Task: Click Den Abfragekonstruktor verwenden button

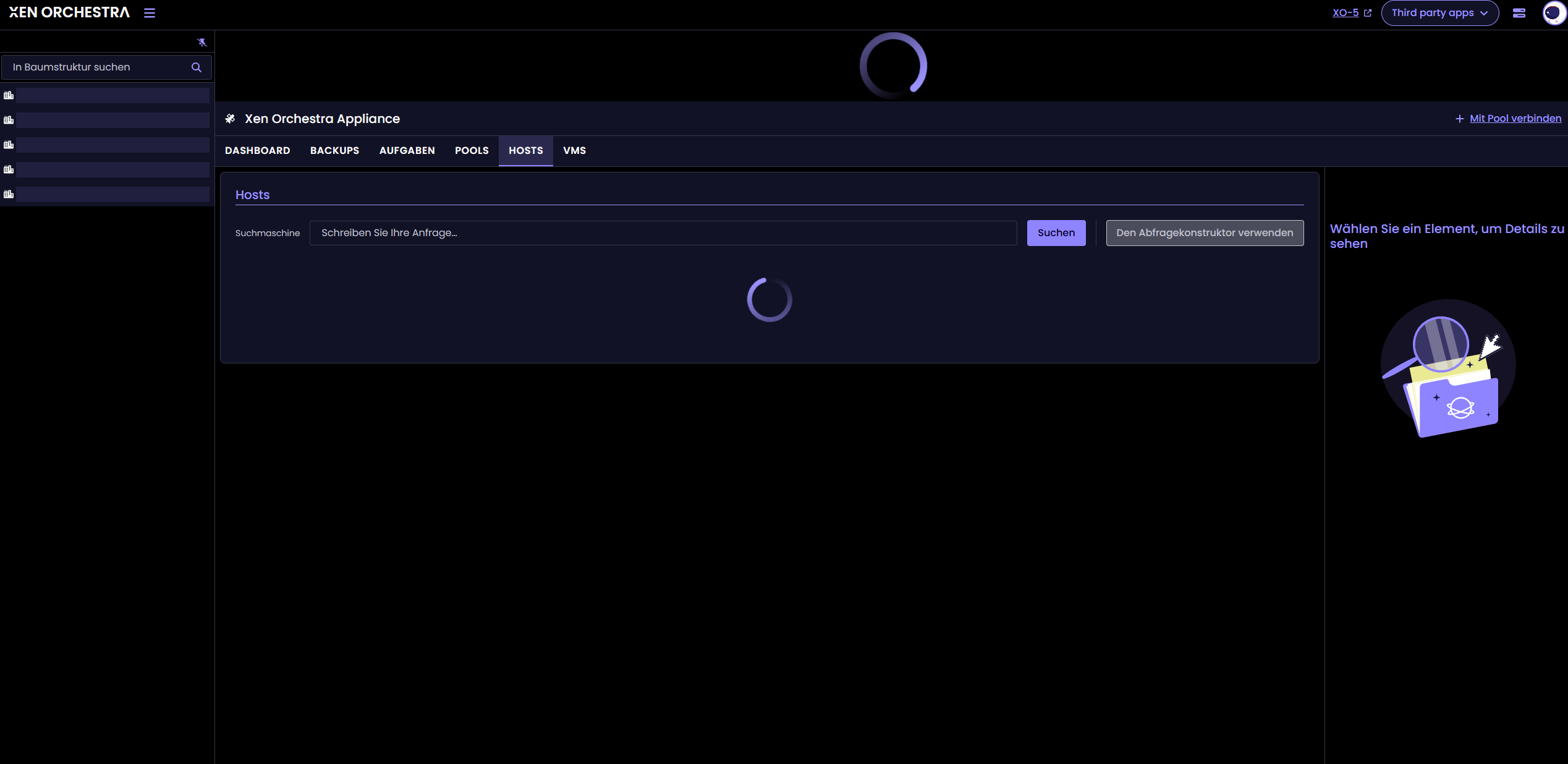Action: 1204,233
